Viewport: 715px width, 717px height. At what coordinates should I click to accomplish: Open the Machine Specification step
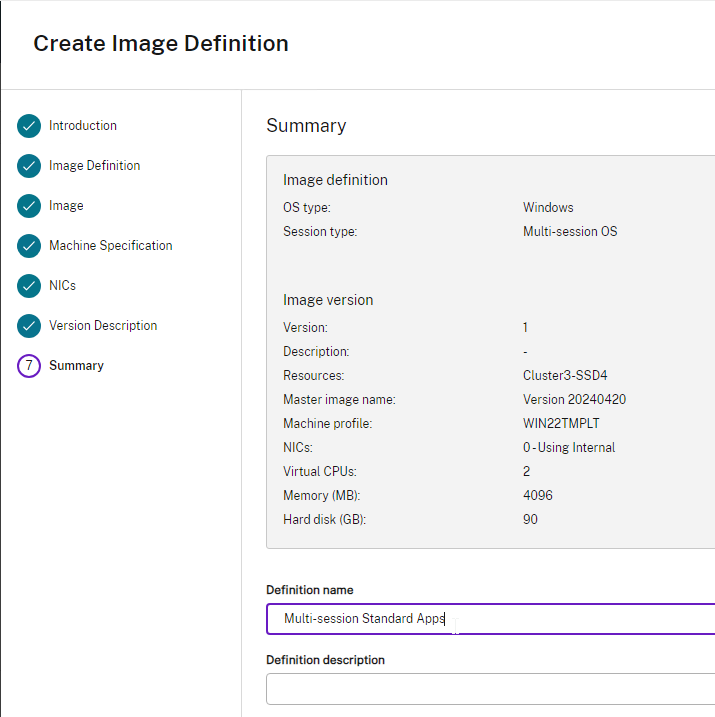(111, 246)
